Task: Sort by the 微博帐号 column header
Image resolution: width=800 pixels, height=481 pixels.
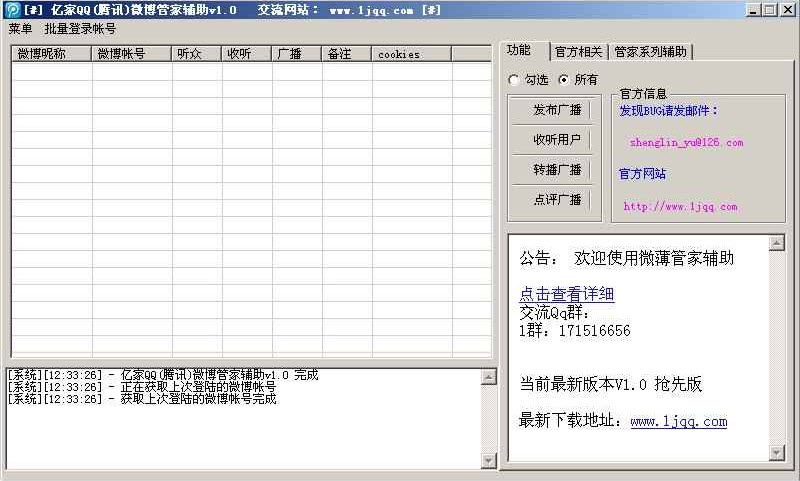Action: [131, 54]
